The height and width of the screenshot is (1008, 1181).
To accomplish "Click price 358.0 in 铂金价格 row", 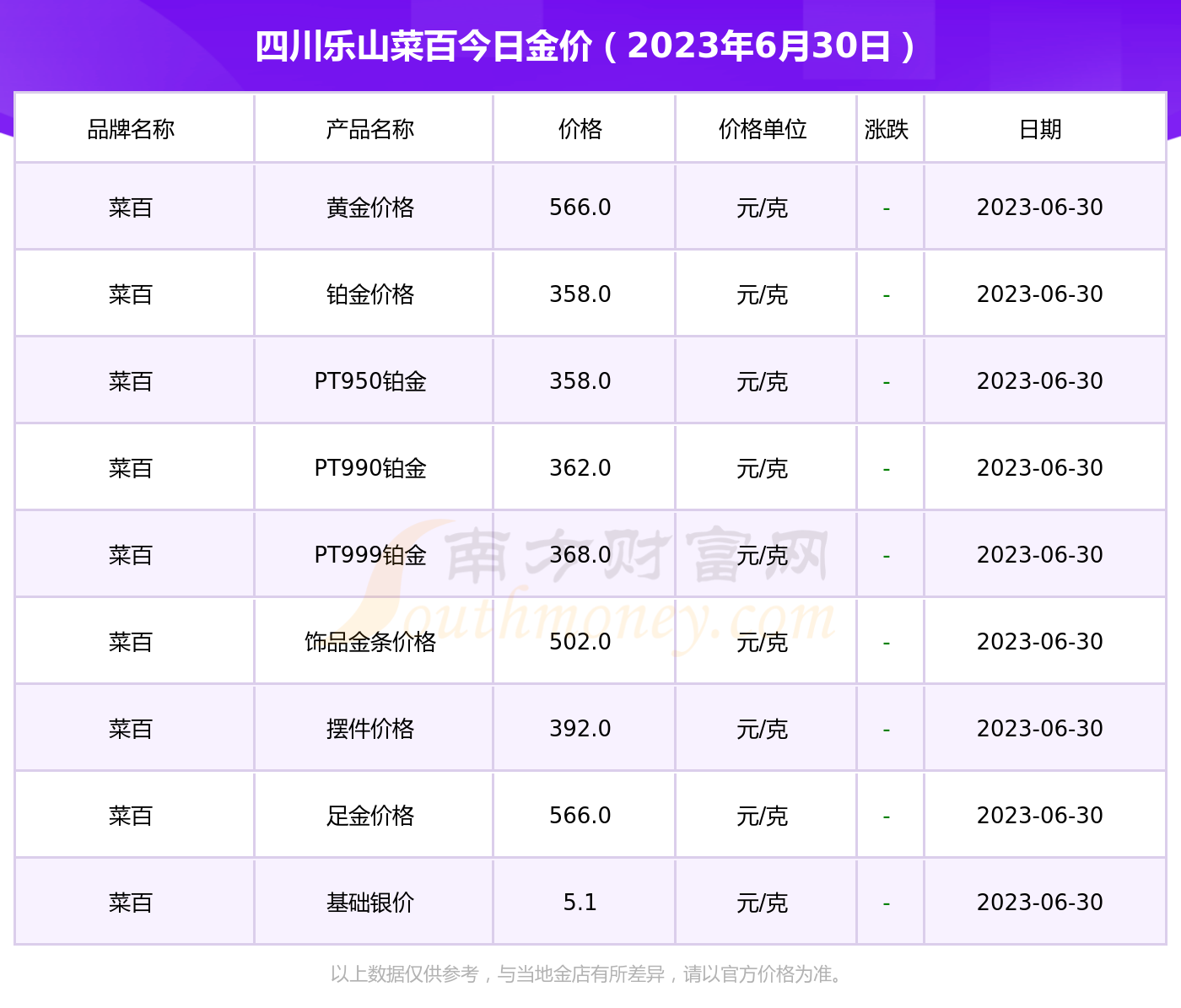I will click(580, 294).
